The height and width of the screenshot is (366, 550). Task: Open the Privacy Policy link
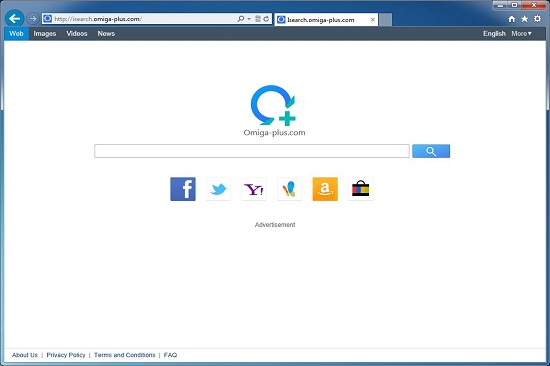(x=66, y=355)
